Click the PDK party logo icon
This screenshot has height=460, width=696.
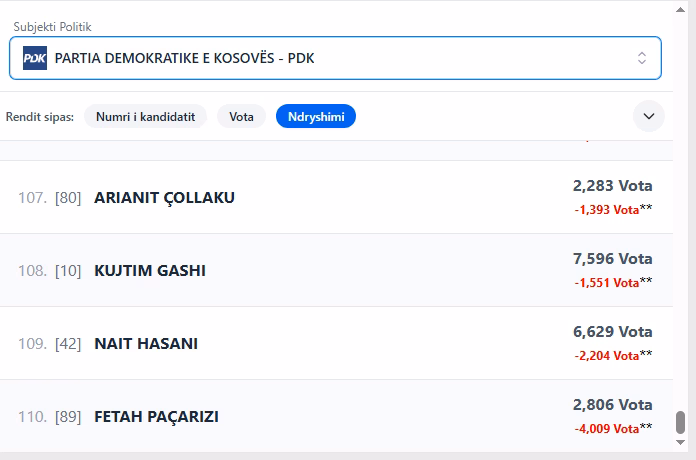tap(35, 58)
